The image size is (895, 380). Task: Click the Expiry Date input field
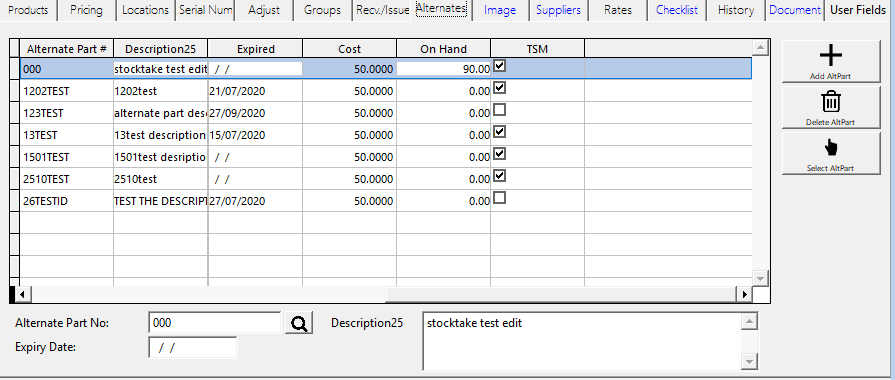[192, 348]
